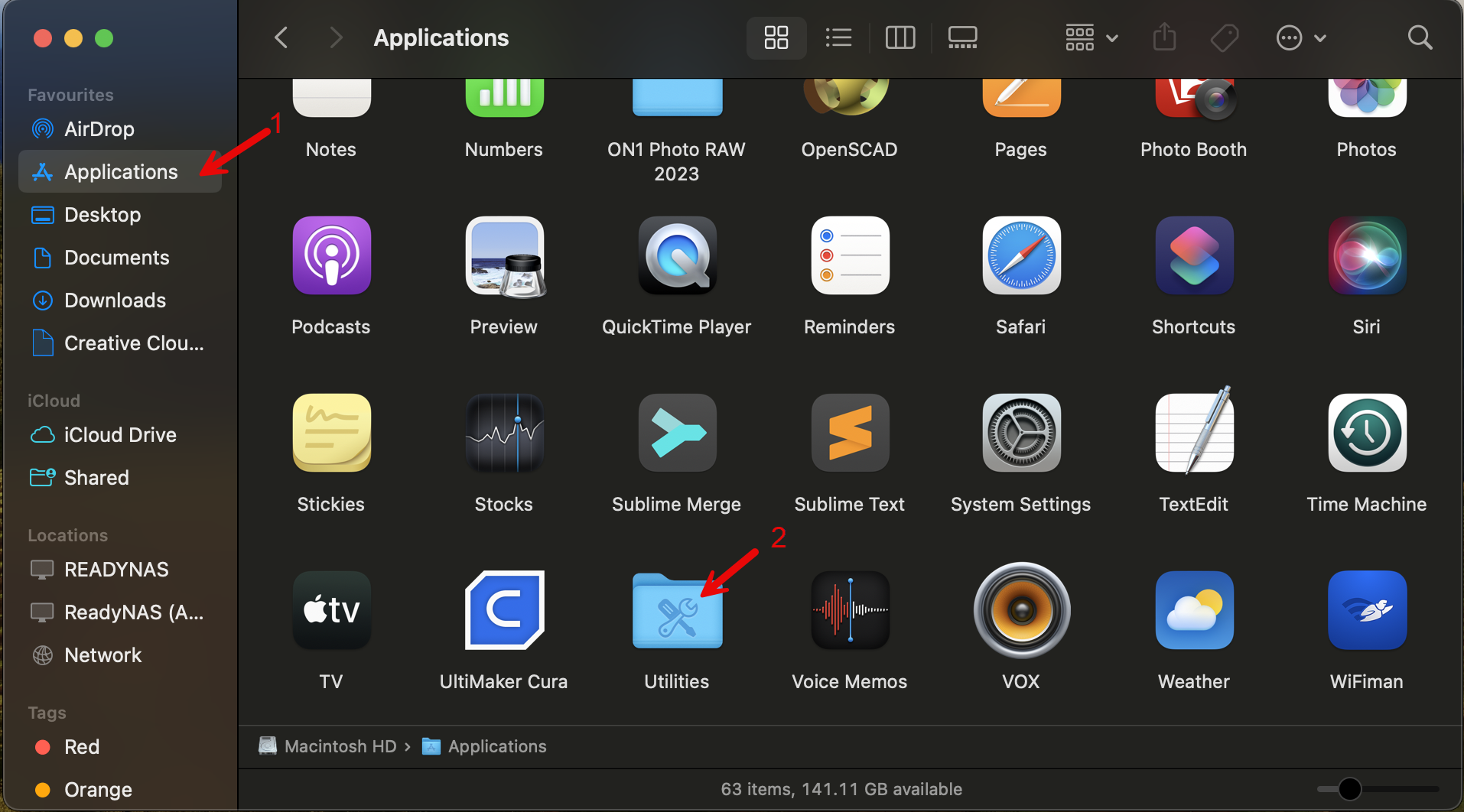The image size is (1464, 812).
Task: Go forward with the right chevron
Action: (x=335, y=37)
